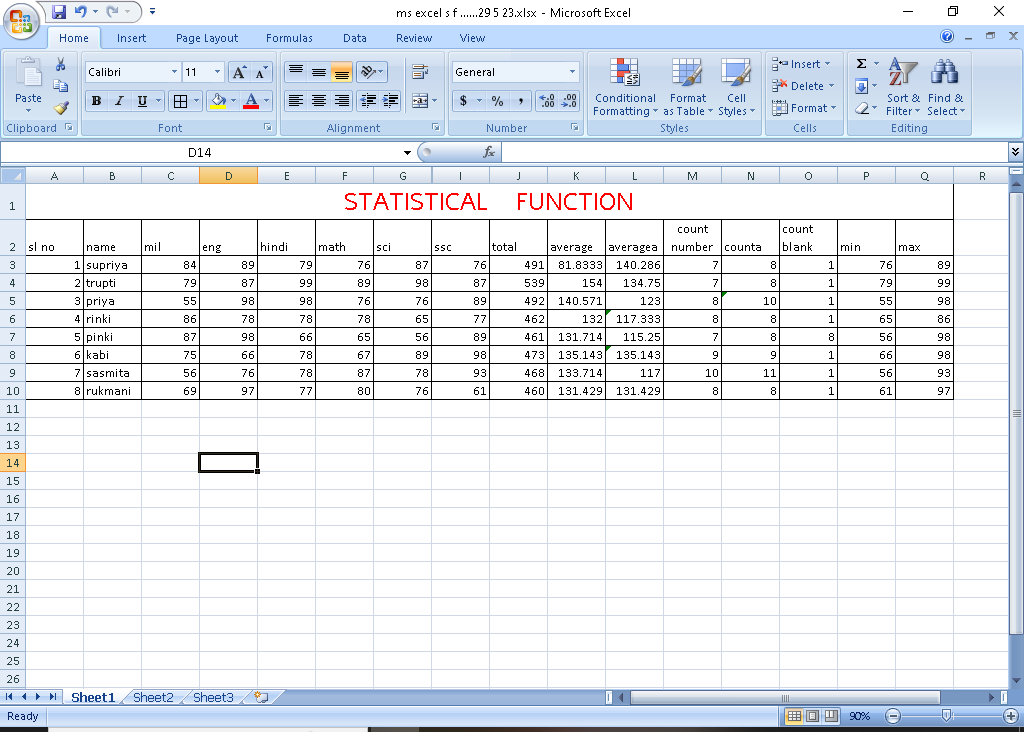Open the General number format dropdown
1024x732 pixels.
click(x=573, y=72)
